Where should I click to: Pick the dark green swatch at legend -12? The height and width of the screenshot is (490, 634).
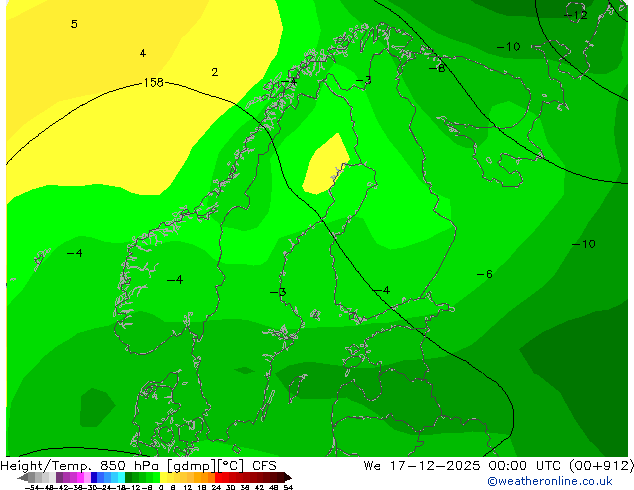[129, 477]
